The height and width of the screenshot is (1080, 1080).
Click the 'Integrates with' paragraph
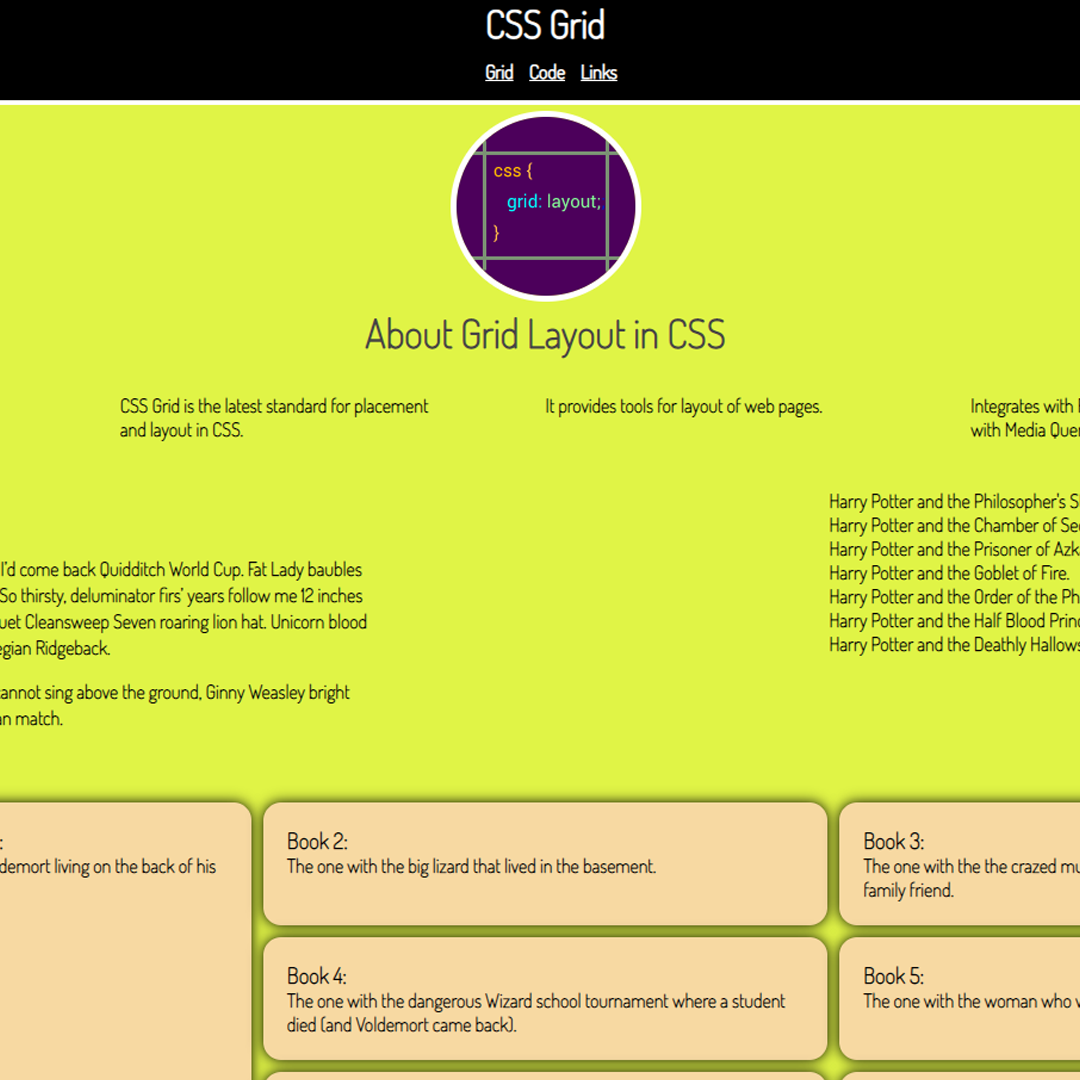[1025, 418]
